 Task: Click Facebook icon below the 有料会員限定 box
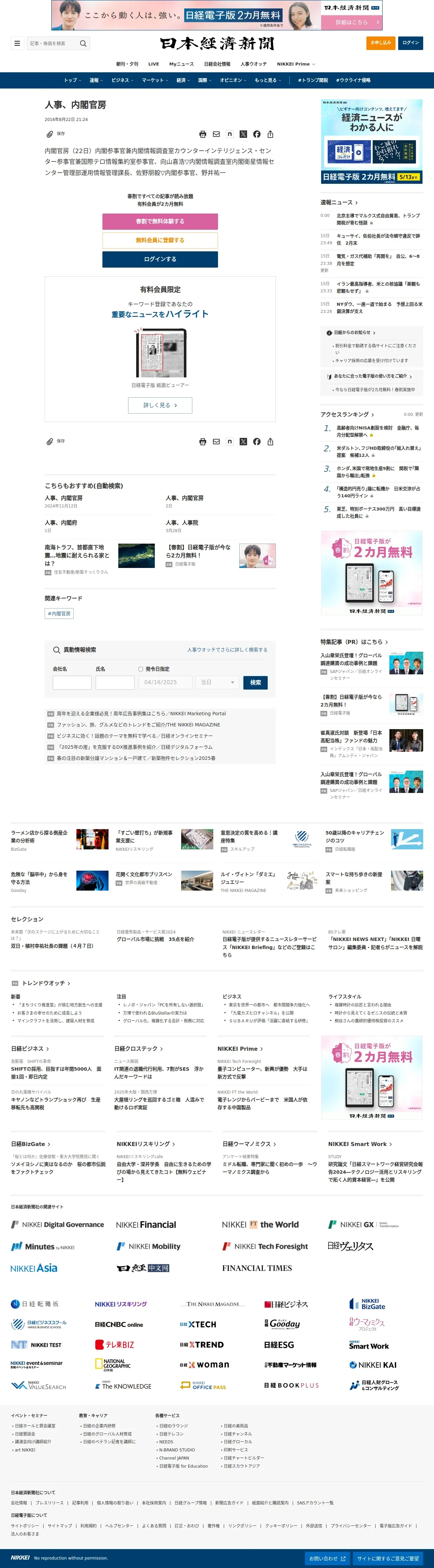pos(257,441)
